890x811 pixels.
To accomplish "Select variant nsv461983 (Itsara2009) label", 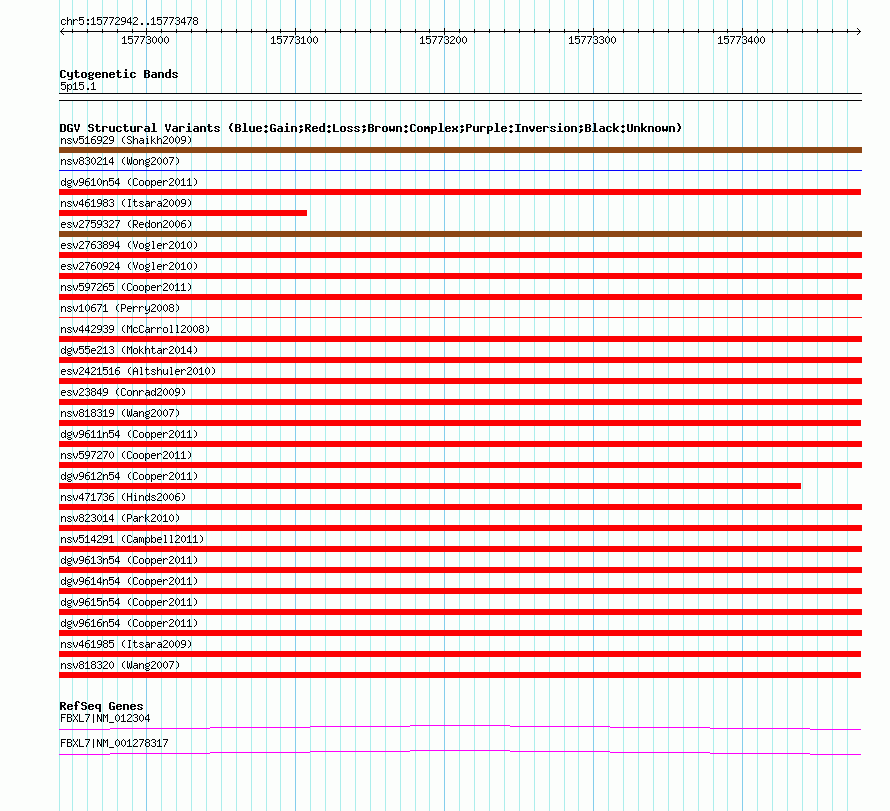I will (126, 203).
